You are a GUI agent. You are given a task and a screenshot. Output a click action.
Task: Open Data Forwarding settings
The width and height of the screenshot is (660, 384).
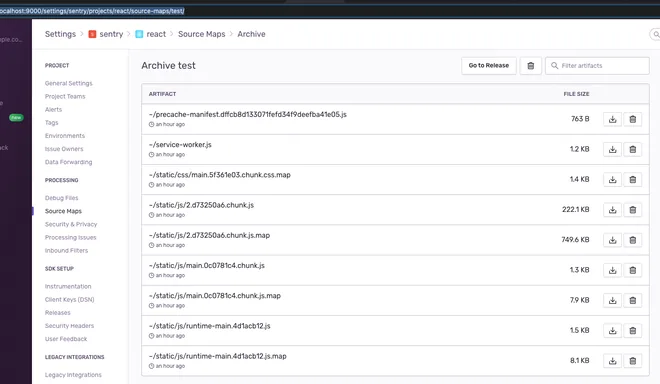(x=69, y=162)
